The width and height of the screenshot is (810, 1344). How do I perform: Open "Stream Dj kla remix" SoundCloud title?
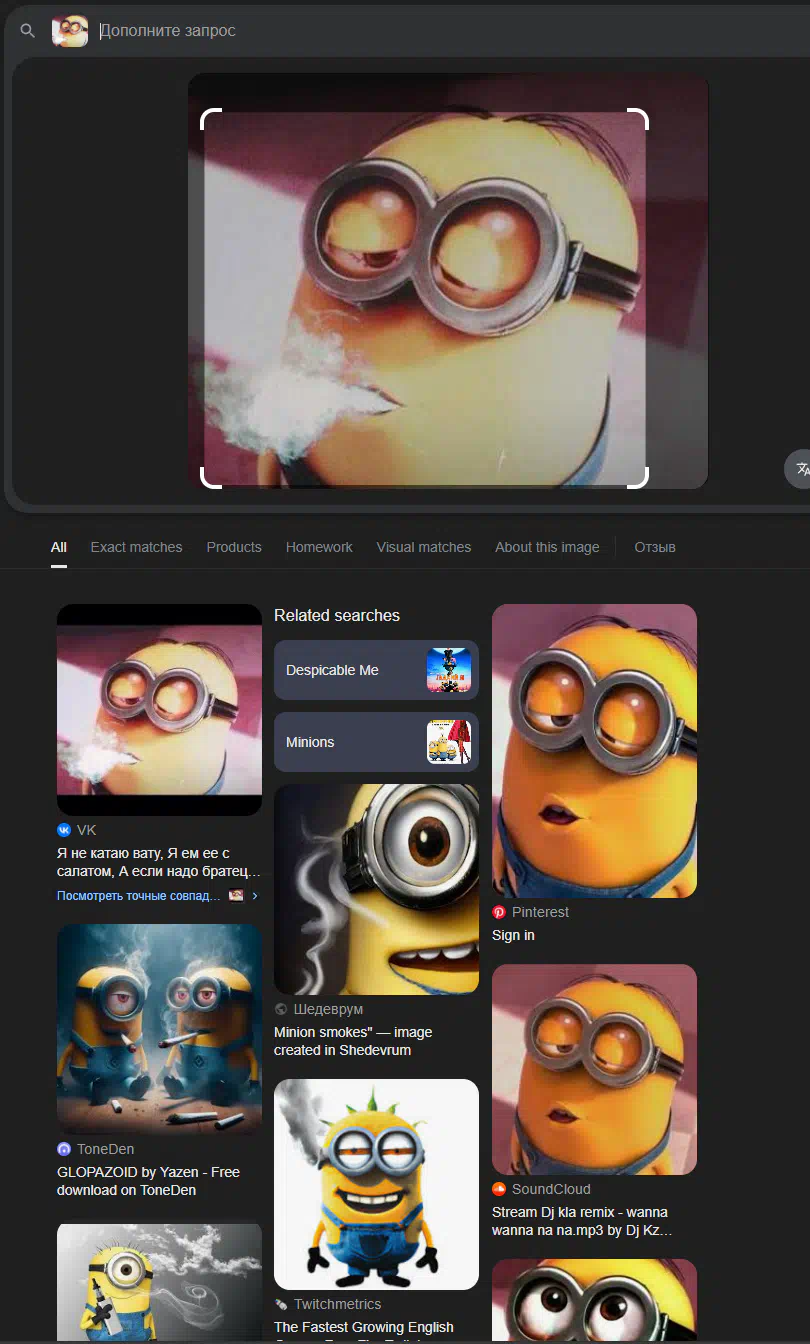click(582, 1221)
